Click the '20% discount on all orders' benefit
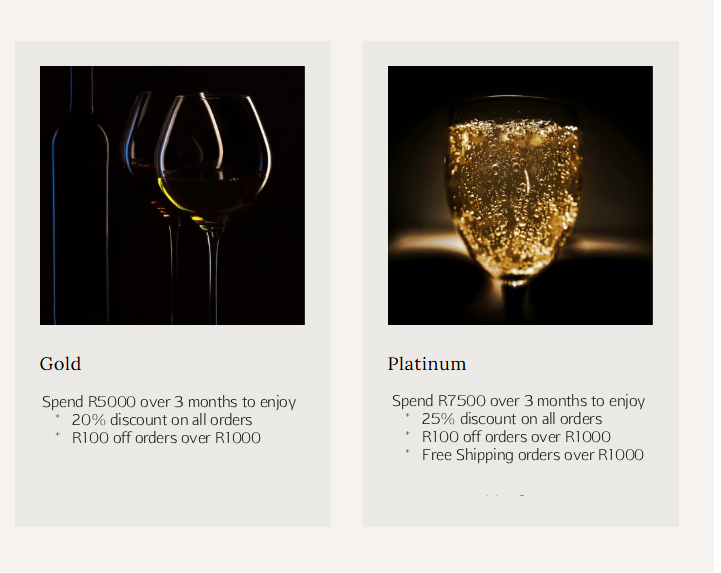The image size is (721, 573). tap(162, 420)
